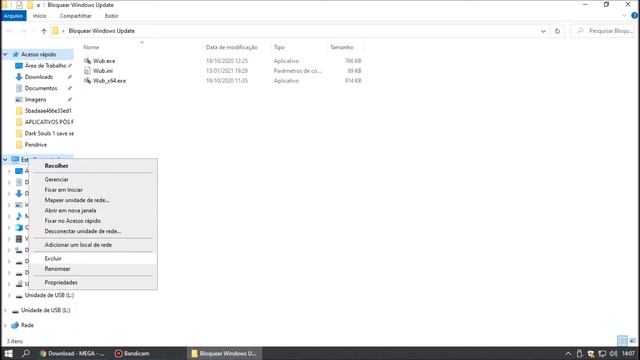Open the address bar history dropdown
640x360 pixels.
tap(543, 31)
